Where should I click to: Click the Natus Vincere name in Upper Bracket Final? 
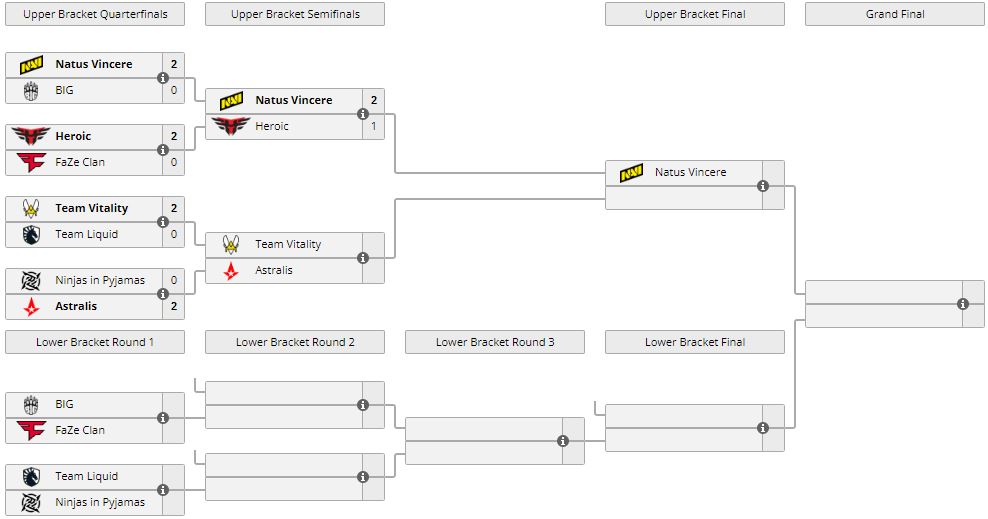[690, 172]
